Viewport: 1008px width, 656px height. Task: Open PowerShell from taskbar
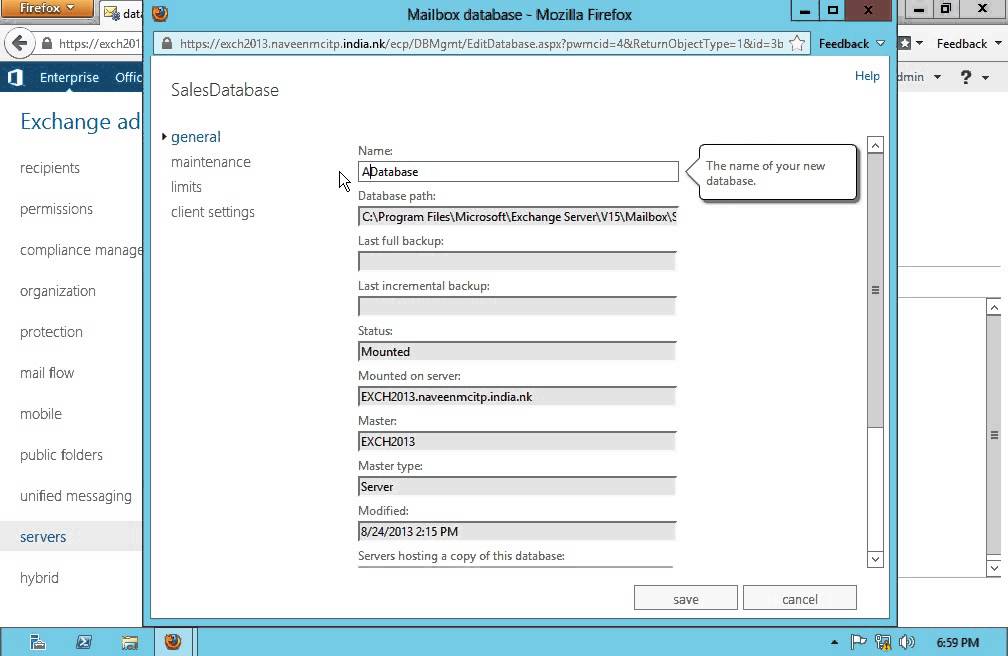(84, 642)
